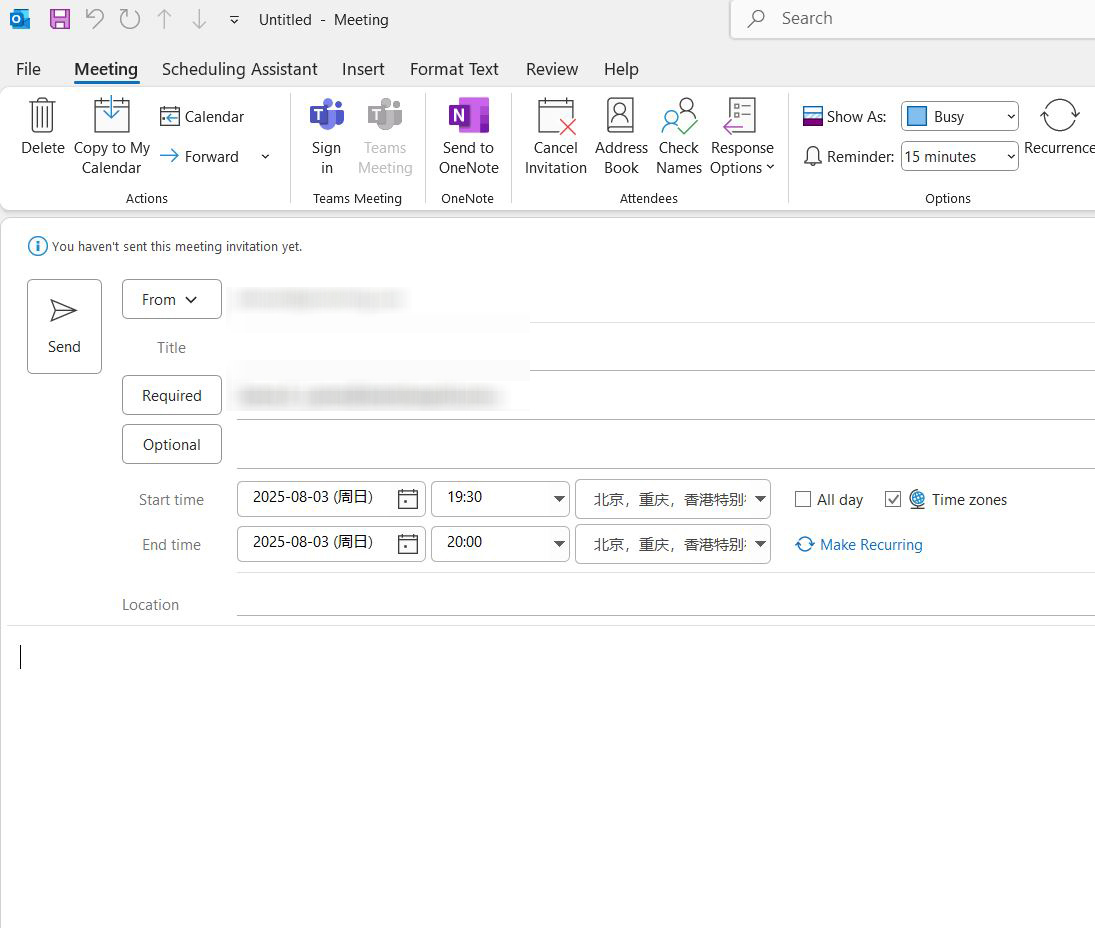
Task: Go to Next Item down arrow
Action: pos(200,19)
